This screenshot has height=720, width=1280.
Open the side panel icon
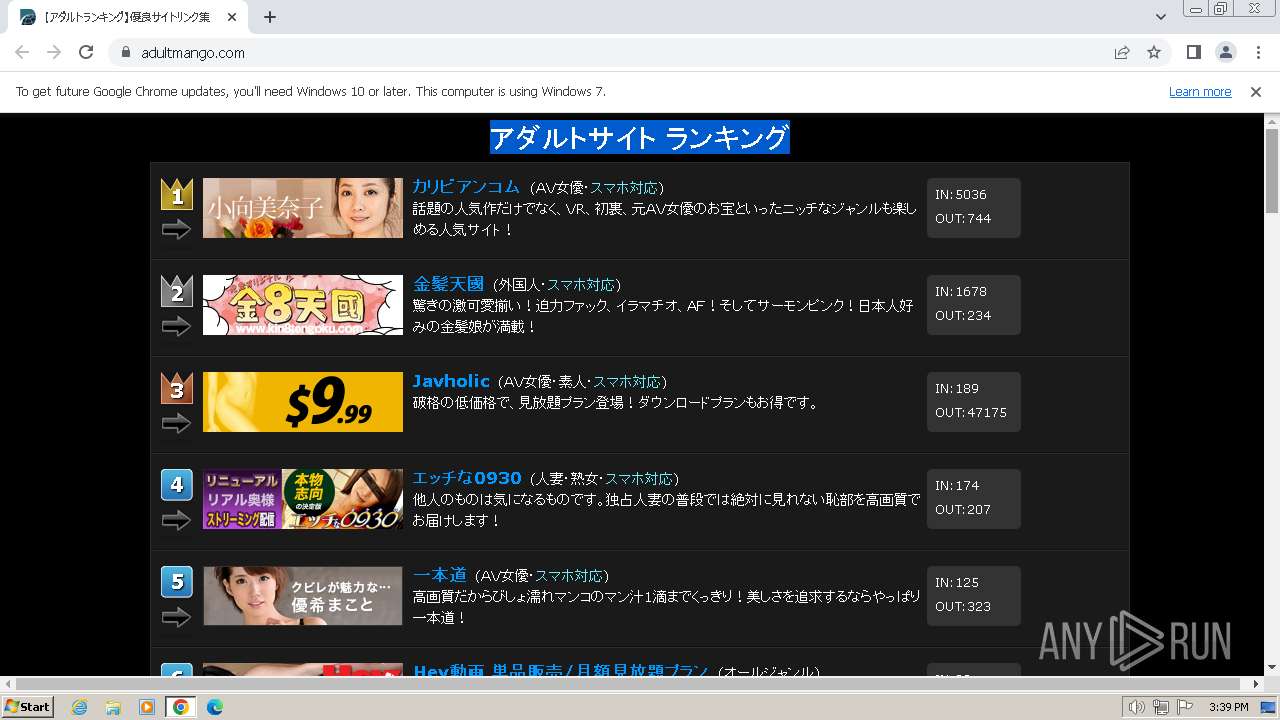click(x=1193, y=52)
